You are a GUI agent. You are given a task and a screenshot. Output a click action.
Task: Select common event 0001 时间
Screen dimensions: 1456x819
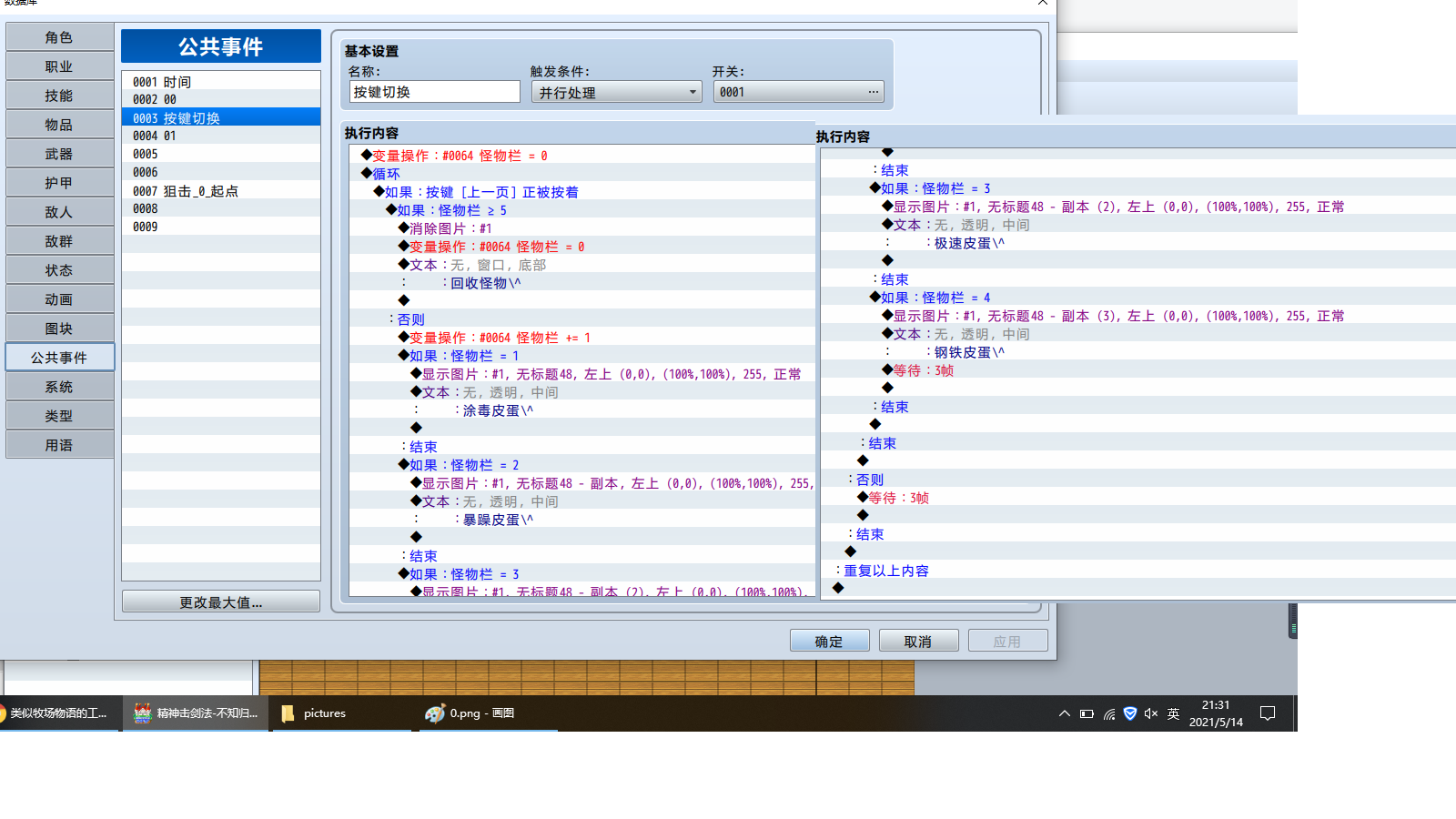[x=221, y=82]
